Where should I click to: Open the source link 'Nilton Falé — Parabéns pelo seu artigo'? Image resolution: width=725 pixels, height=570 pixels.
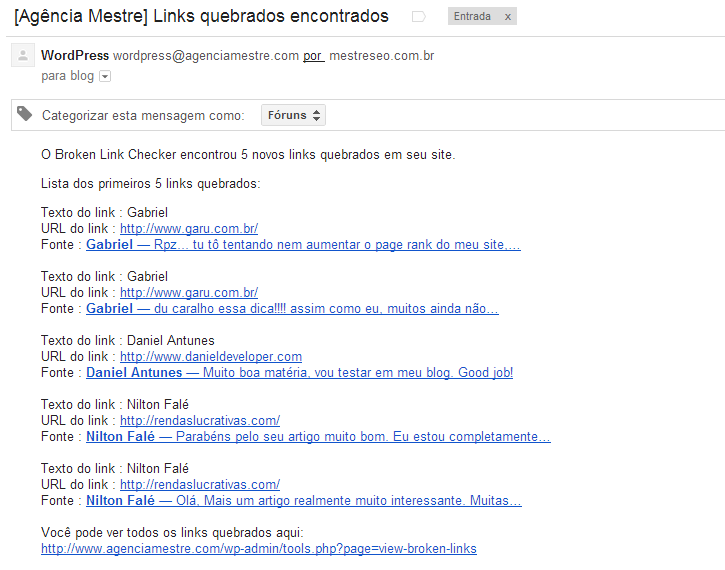[x=318, y=437]
